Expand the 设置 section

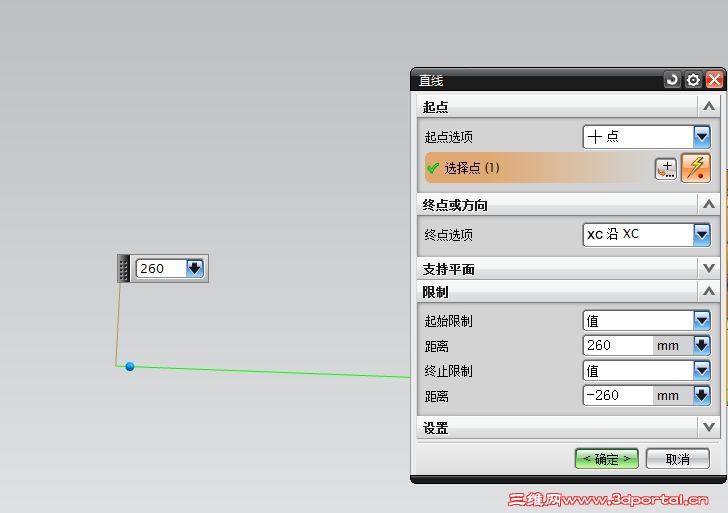tap(708, 427)
